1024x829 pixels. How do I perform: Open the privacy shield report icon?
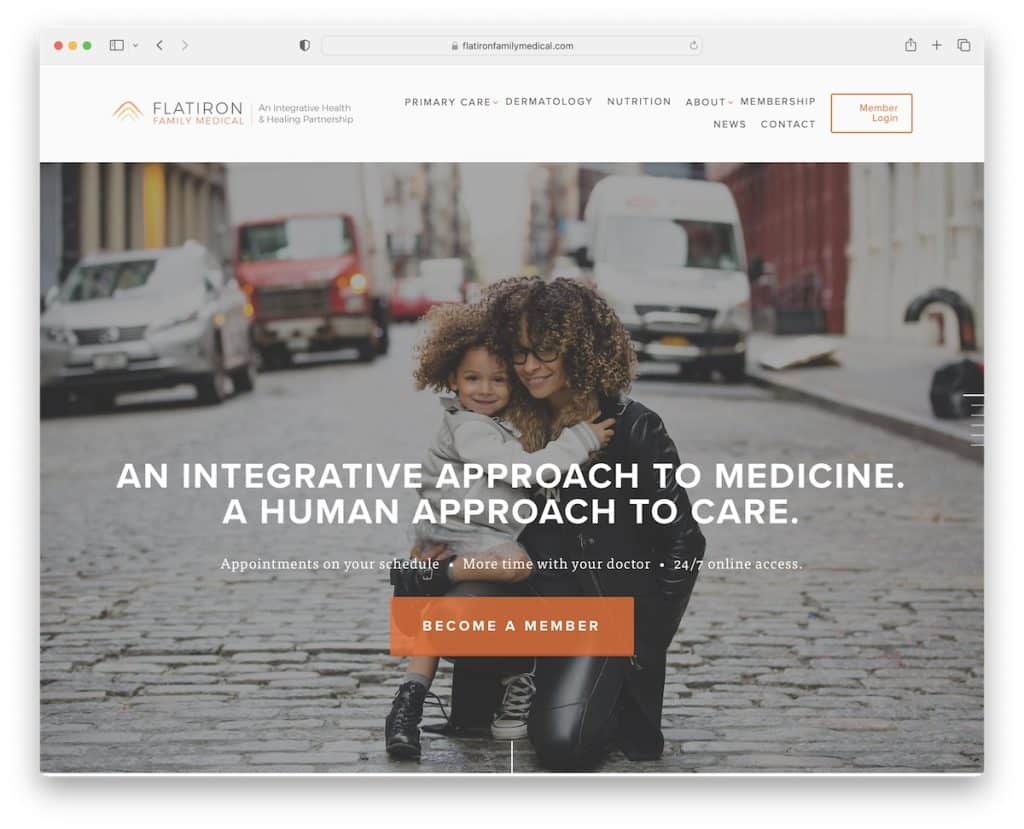click(304, 45)
